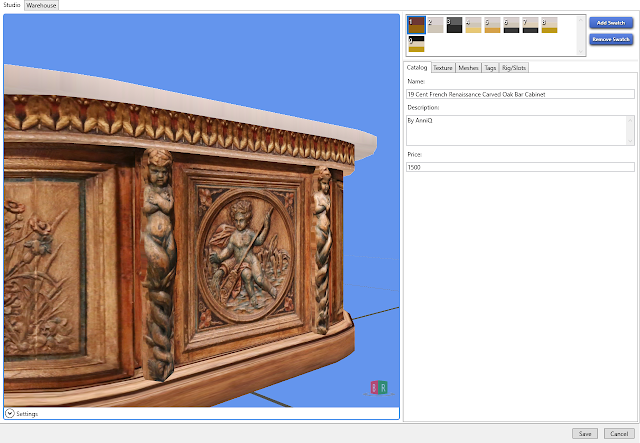Screen dimensions: 640x443
Task: Save the package changes
Action: click(x=584, y=434)
